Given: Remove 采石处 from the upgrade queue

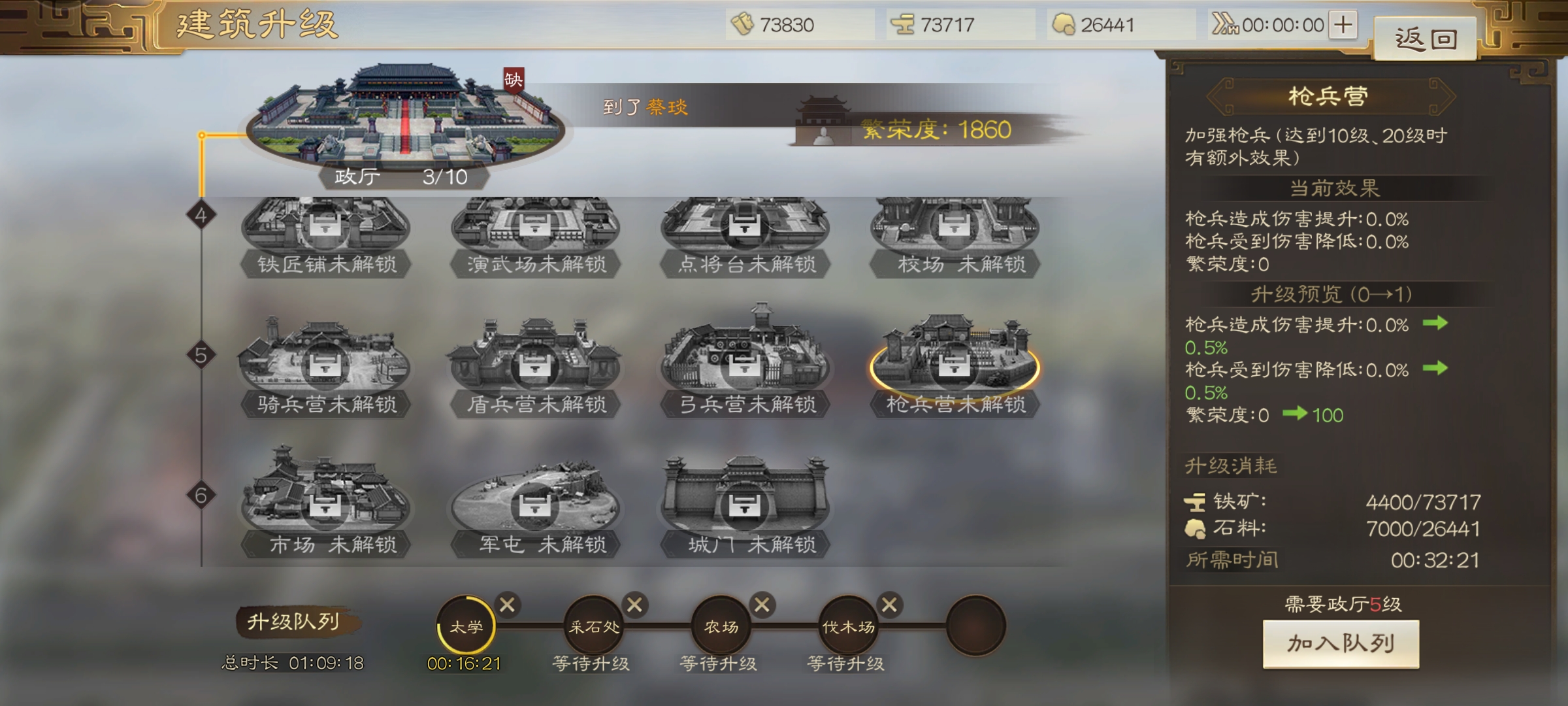Looking at the screenshot, I should click(634, 605).
